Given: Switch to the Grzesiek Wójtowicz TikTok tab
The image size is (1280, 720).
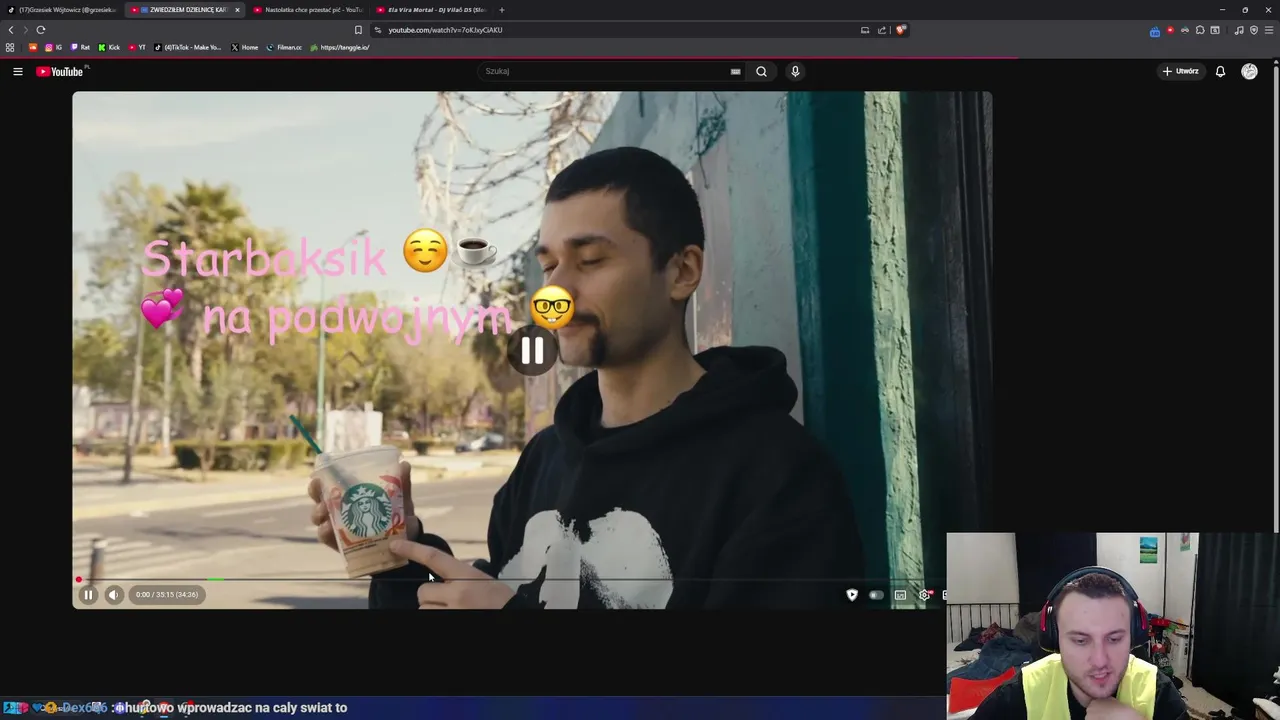Looking at the screenshot, I should coord(62,10).
